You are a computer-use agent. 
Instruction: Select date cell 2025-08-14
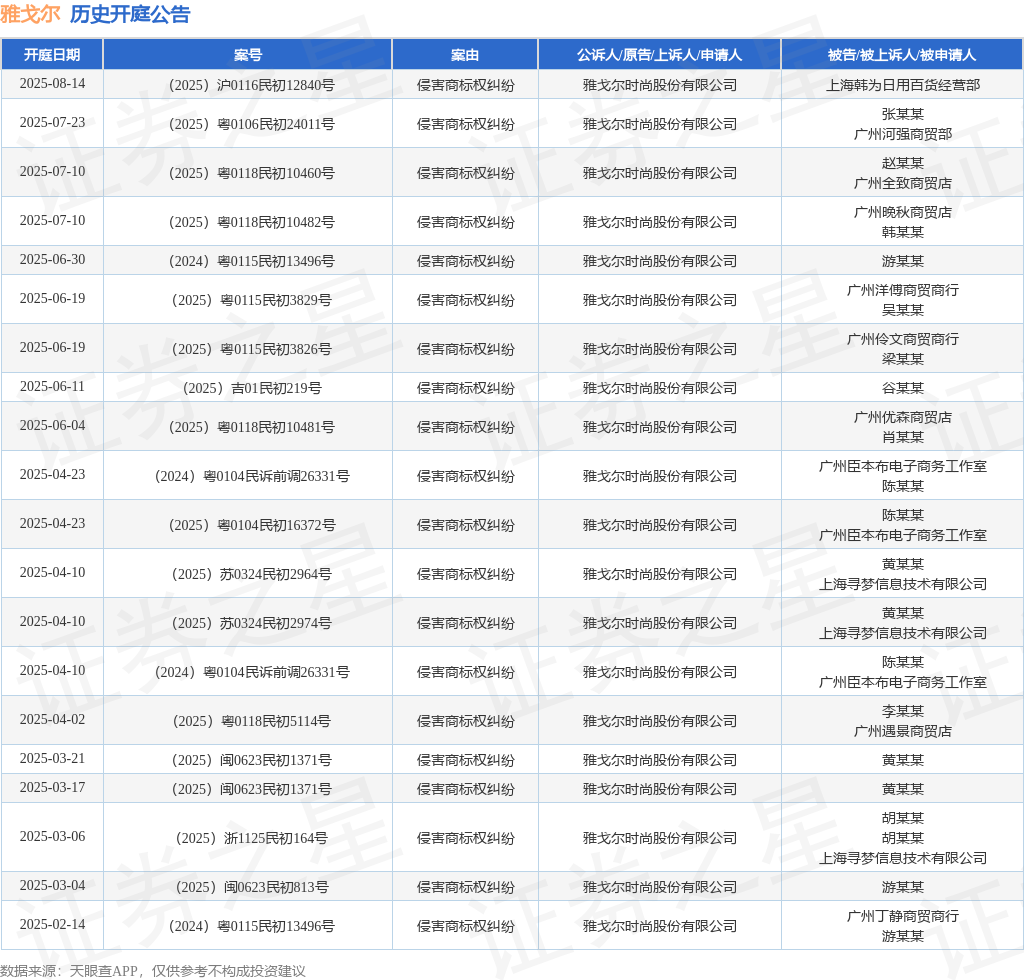pos(52,84)
